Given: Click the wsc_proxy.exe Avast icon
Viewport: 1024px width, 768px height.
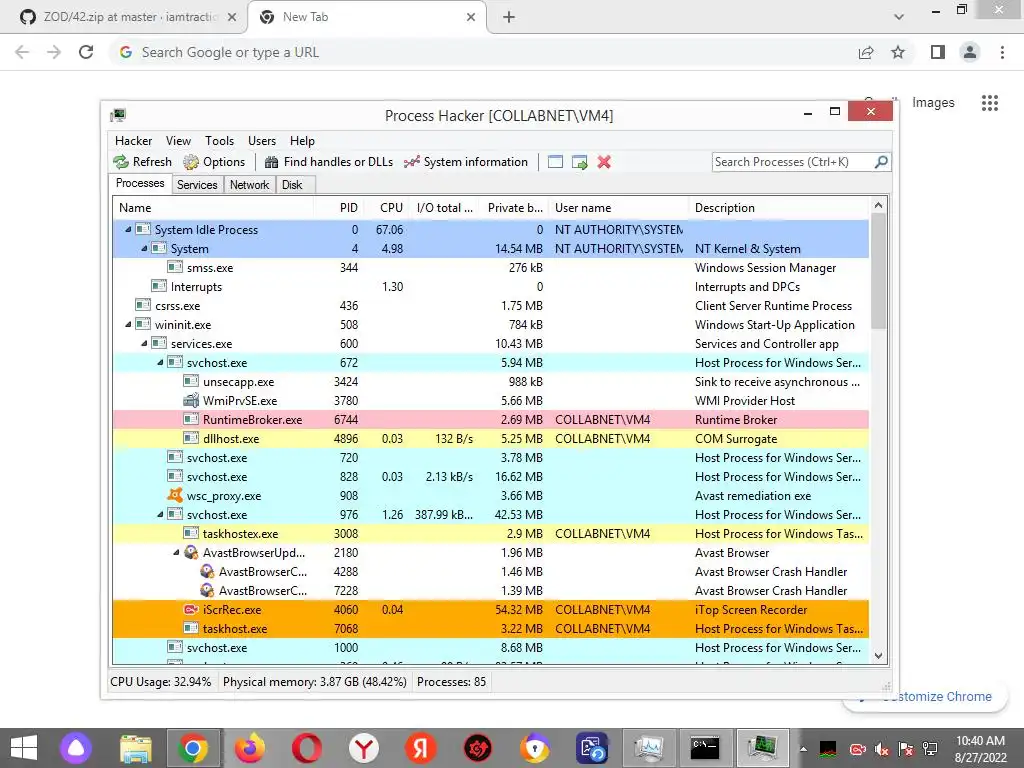Looking at the screenshot, I should click(174, 495).
